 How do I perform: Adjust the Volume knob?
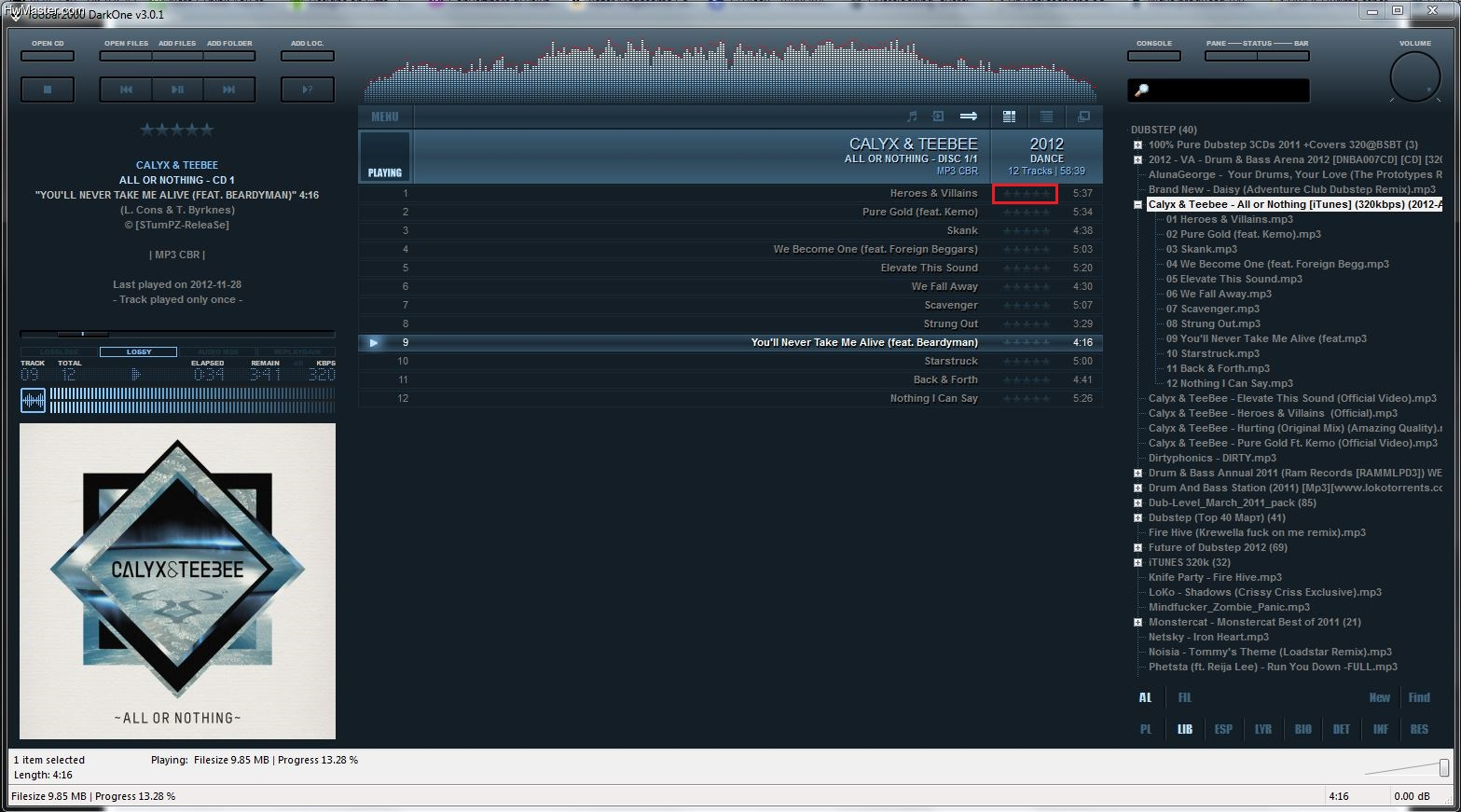tap(1414, 76)
